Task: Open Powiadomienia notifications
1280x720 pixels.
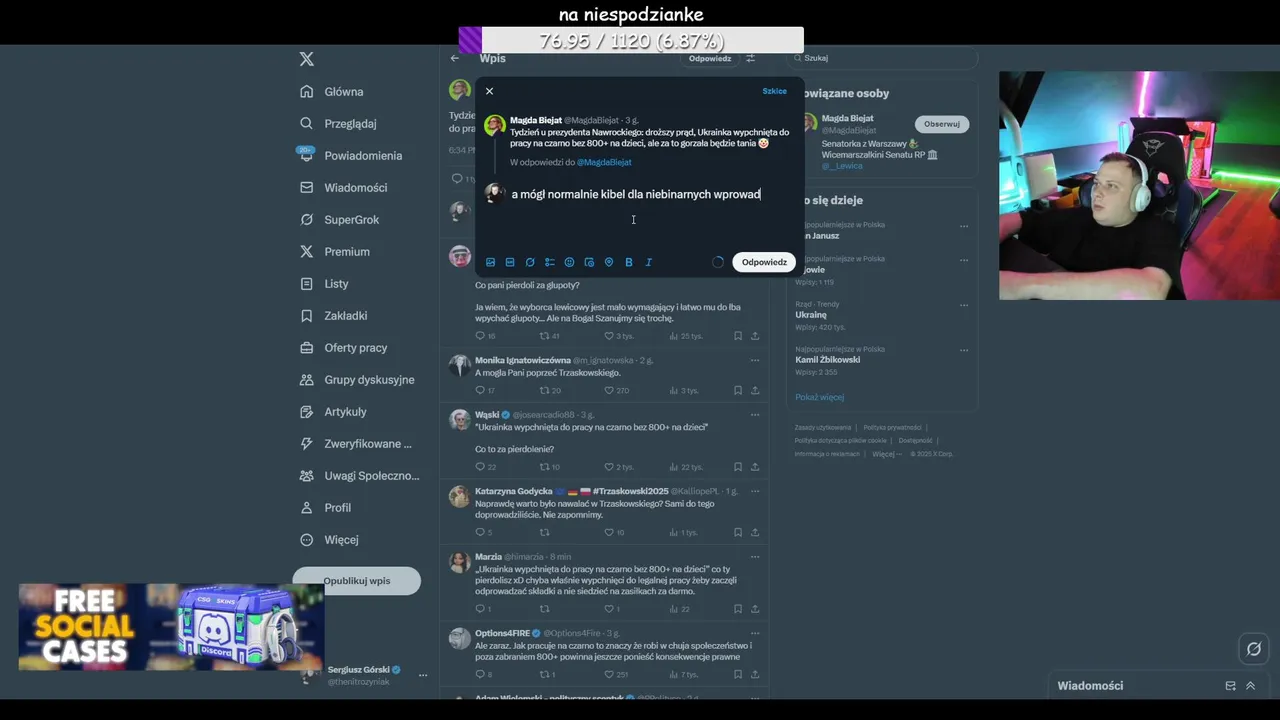Action: pos(350,155)
